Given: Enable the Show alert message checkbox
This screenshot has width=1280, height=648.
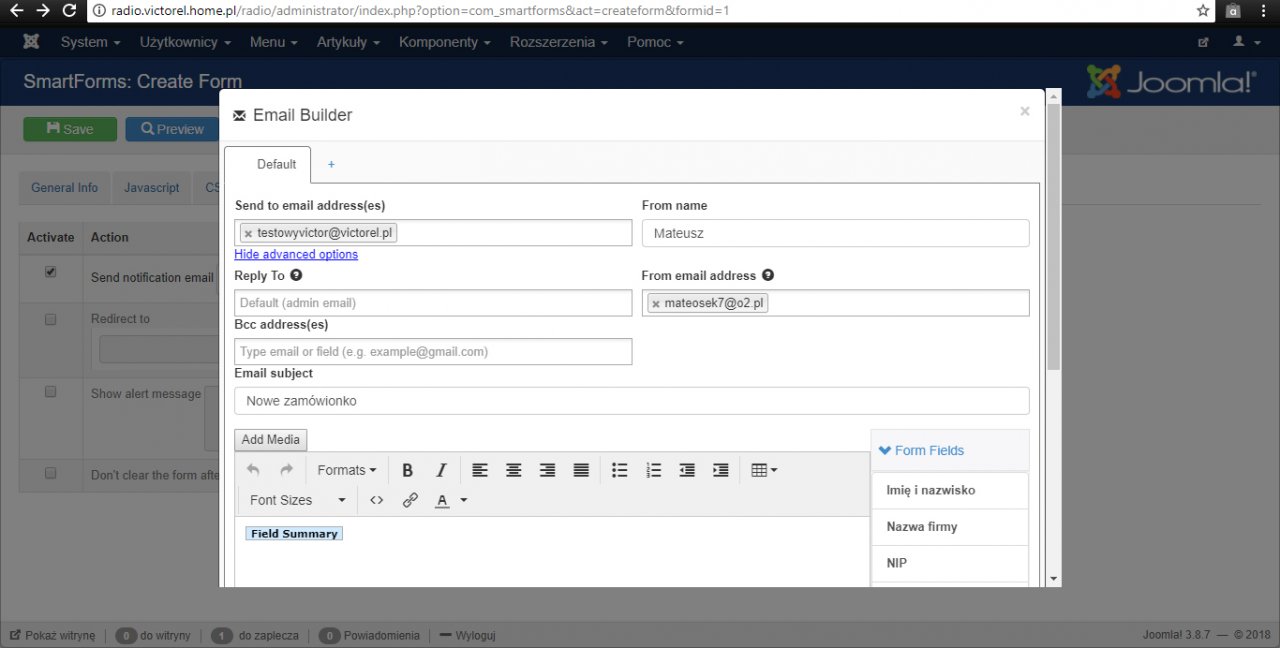Looking at the screenshot, I should (50, 392).
